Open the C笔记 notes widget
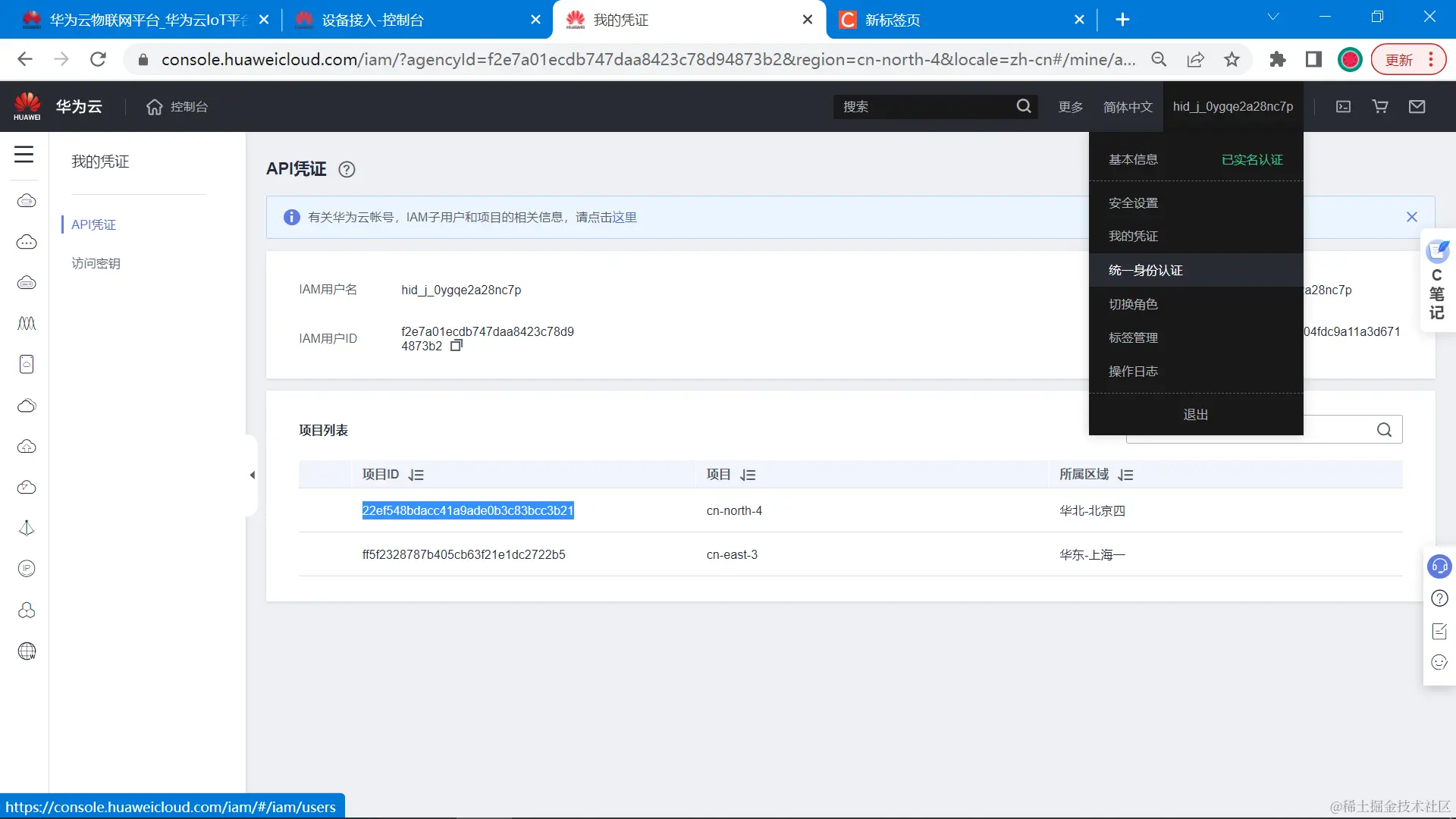This screenshot has height=819, width=1456. (x=1437, y=281)
